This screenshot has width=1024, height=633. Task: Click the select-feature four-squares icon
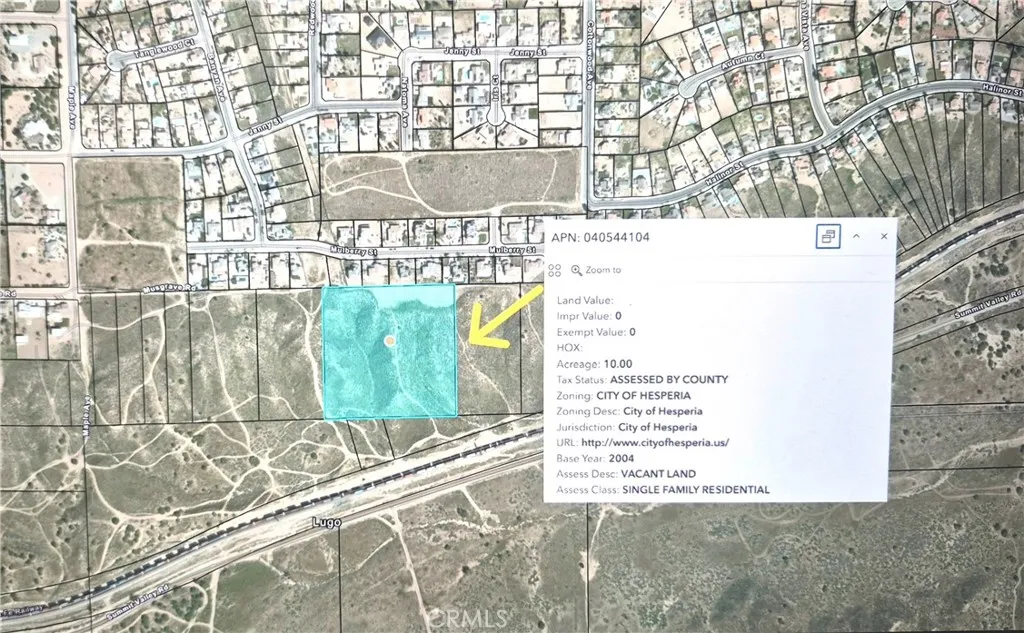(554, 270)
